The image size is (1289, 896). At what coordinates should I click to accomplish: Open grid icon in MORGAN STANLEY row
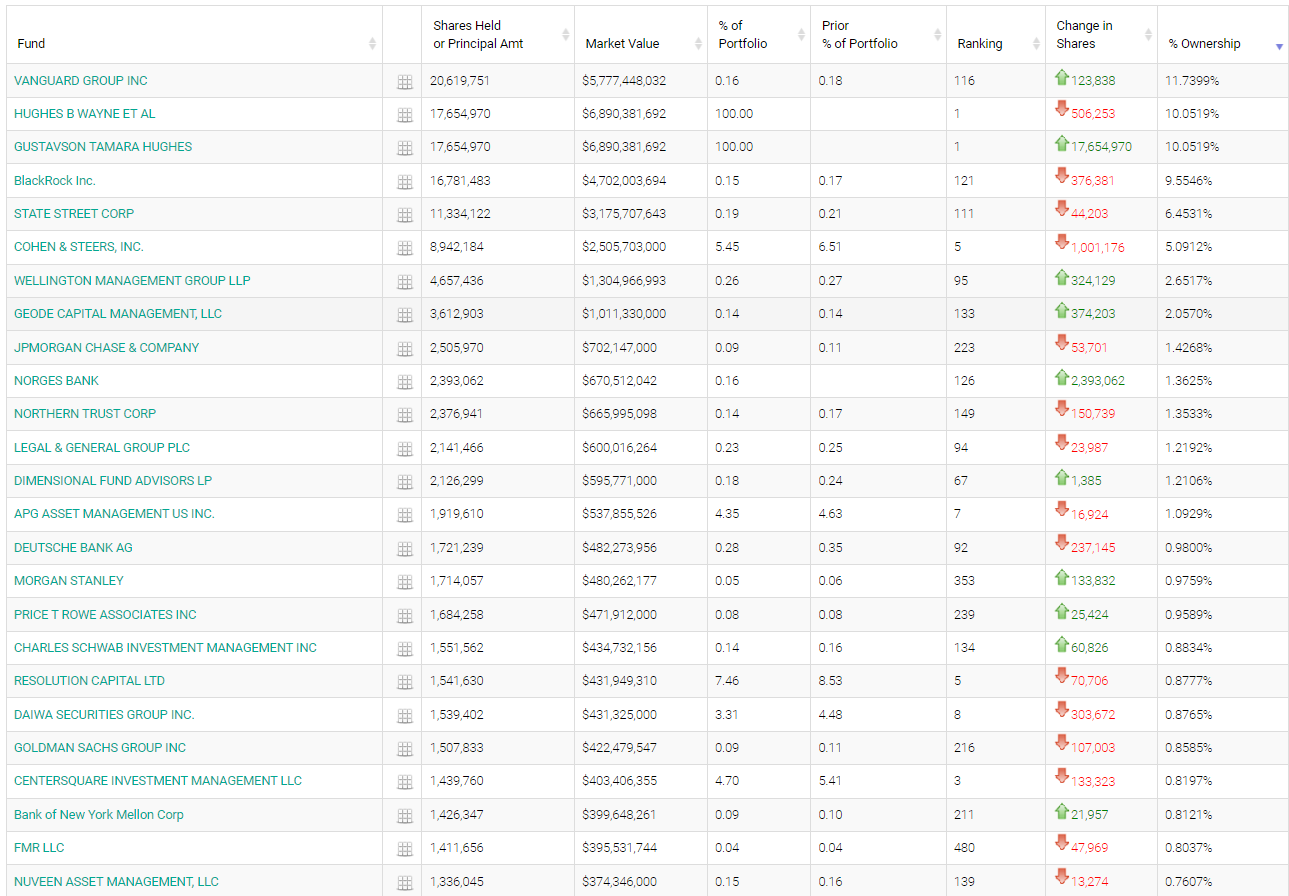pos(405,582)
